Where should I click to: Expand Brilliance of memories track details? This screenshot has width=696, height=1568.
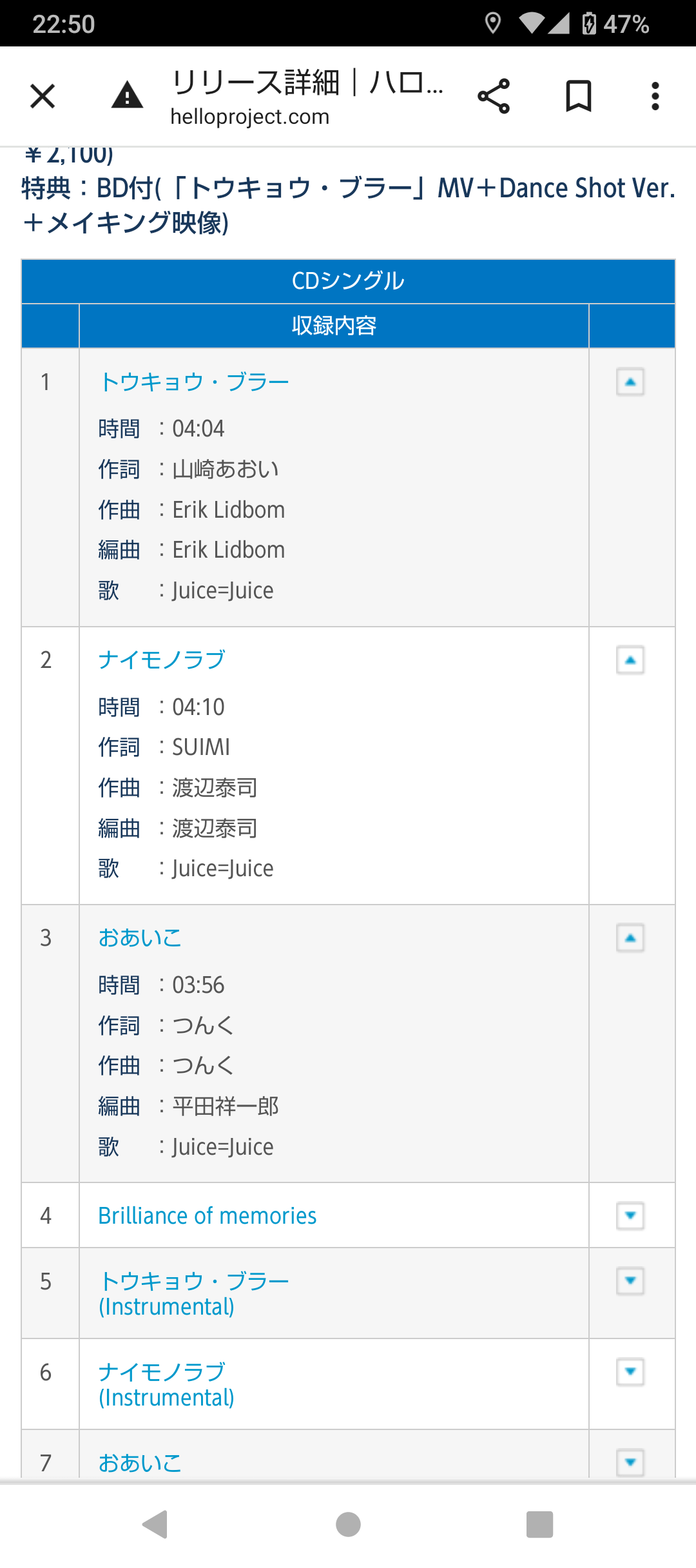(630, 1216)
